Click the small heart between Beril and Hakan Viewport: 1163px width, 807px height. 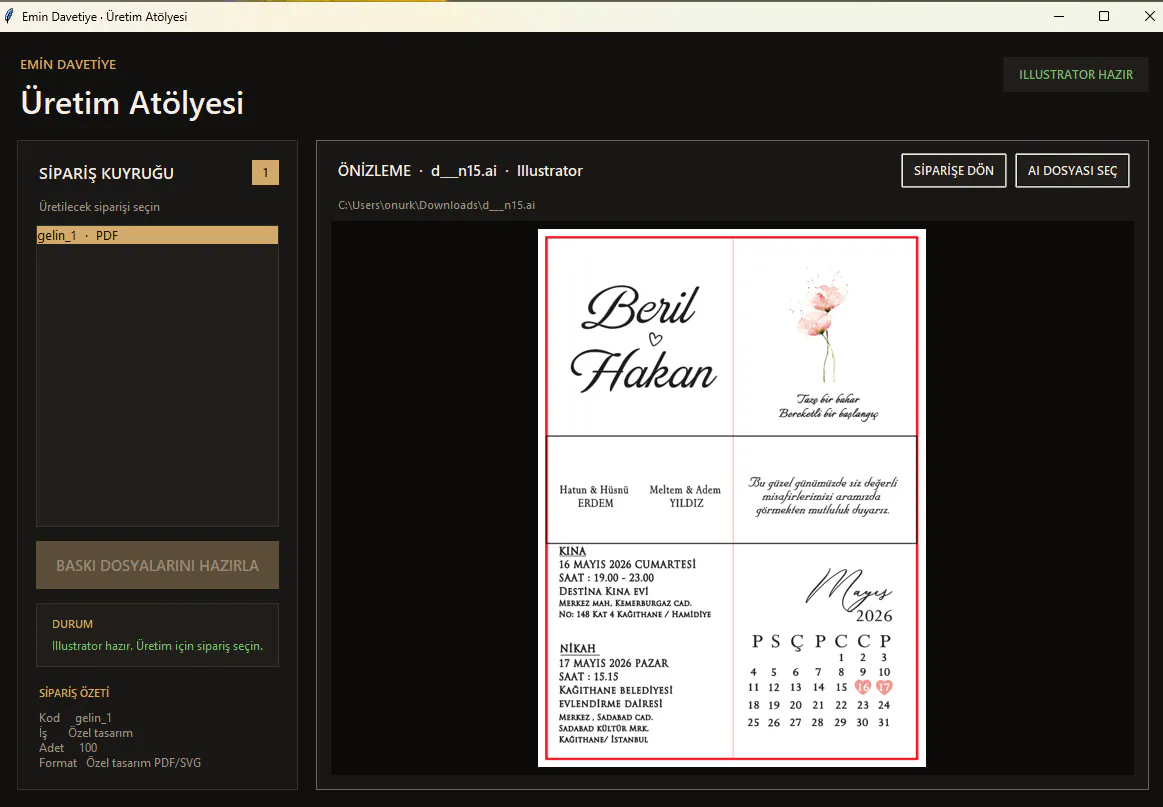[655, 339]
